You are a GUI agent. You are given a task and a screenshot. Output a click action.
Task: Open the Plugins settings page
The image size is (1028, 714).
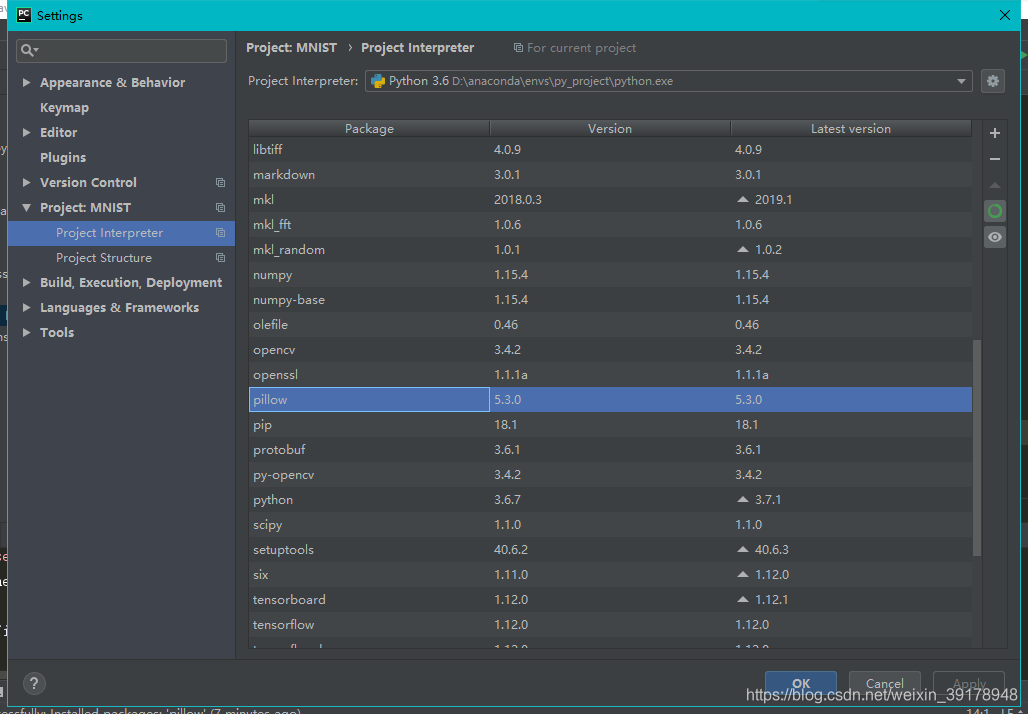point(63,157)
